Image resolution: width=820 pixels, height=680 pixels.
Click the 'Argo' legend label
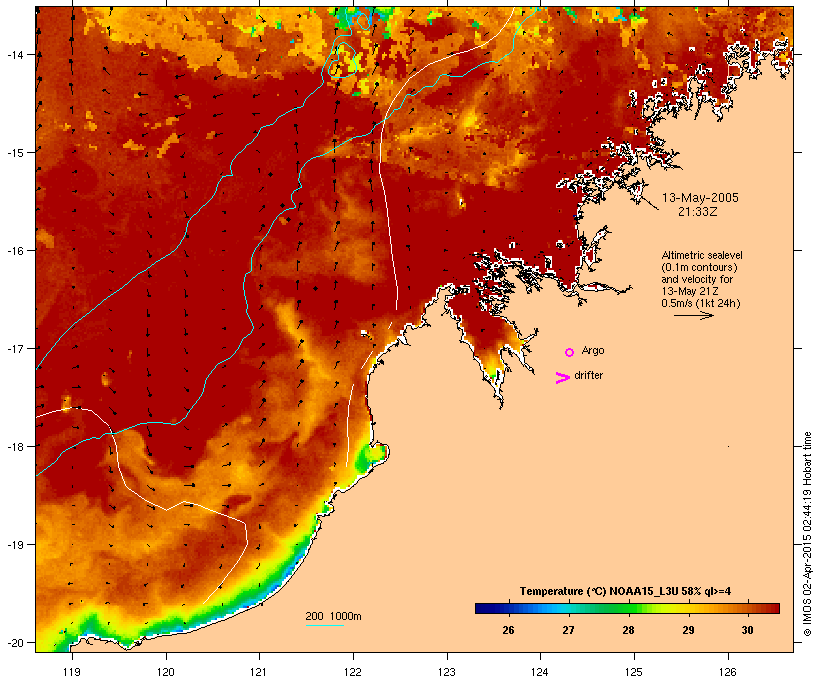pos(593,350)
